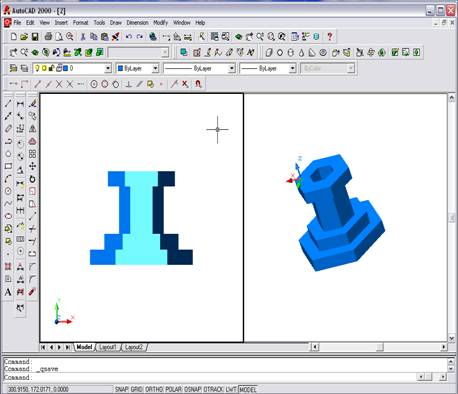The width and height of the screenshot is (458, 394).
Task: Switch to the Layout1 tab
Action: click(108, 347)
